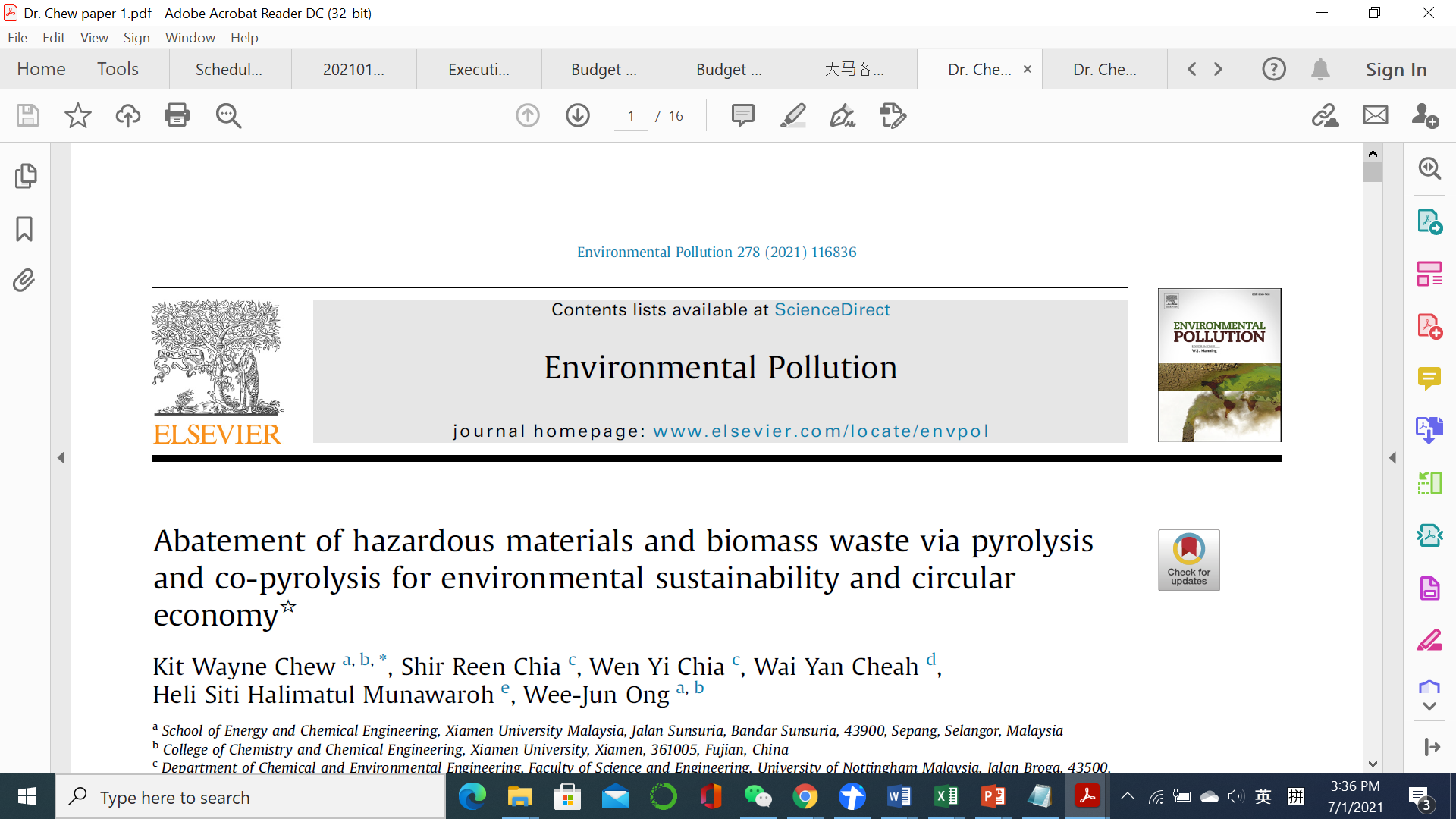
Task: Open the Bookmarks panel
Action: (x=24, y=228)
